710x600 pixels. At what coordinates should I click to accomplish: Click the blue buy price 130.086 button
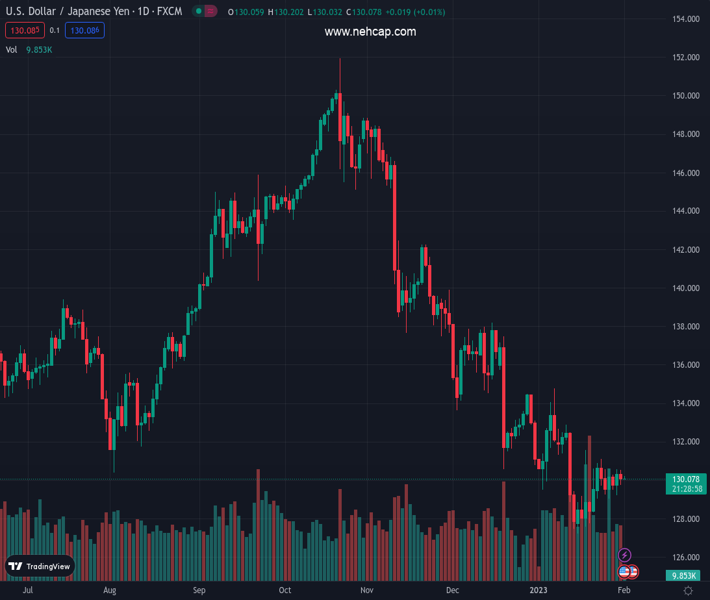[x=84, y=31]
